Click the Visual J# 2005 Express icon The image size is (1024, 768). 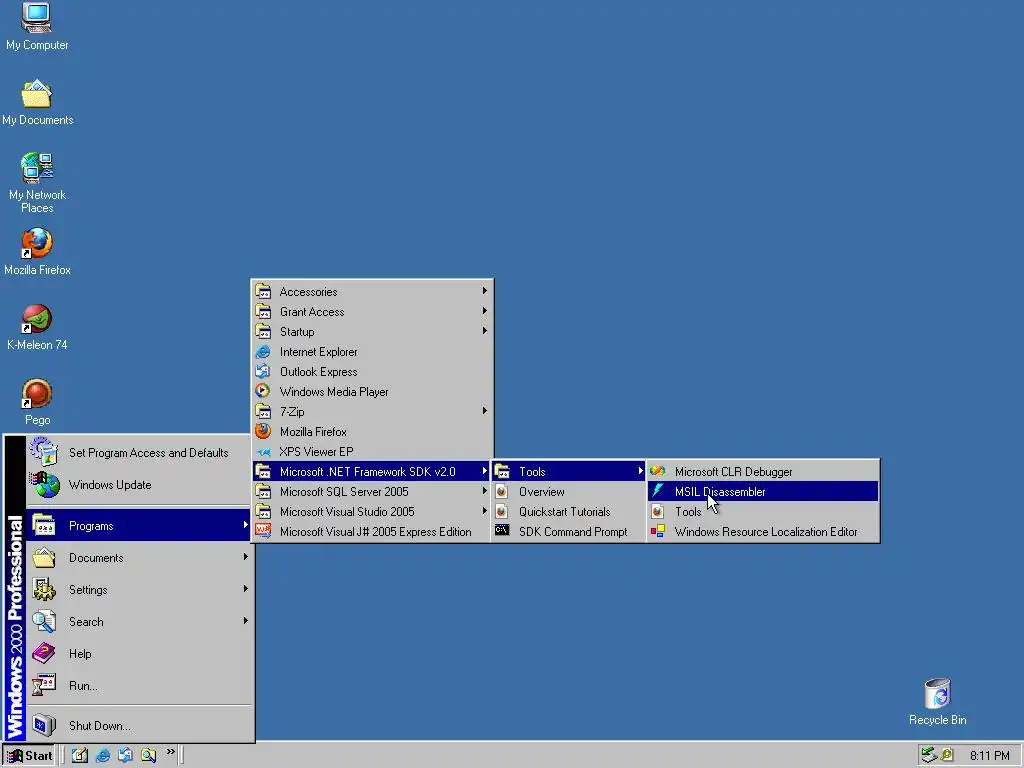pos(263,531)
